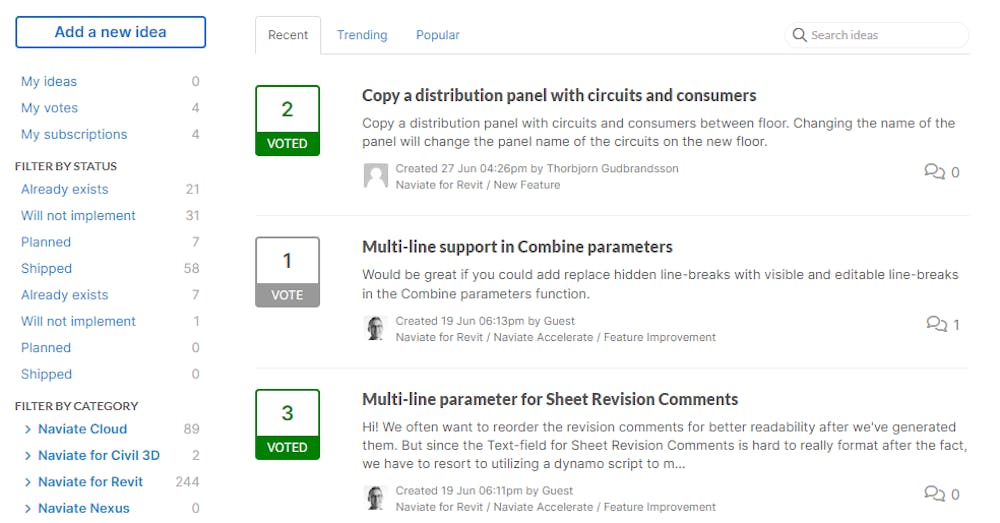Click Thorbjorn Gudbrandsson's avatar placeholder

point(376,175)
